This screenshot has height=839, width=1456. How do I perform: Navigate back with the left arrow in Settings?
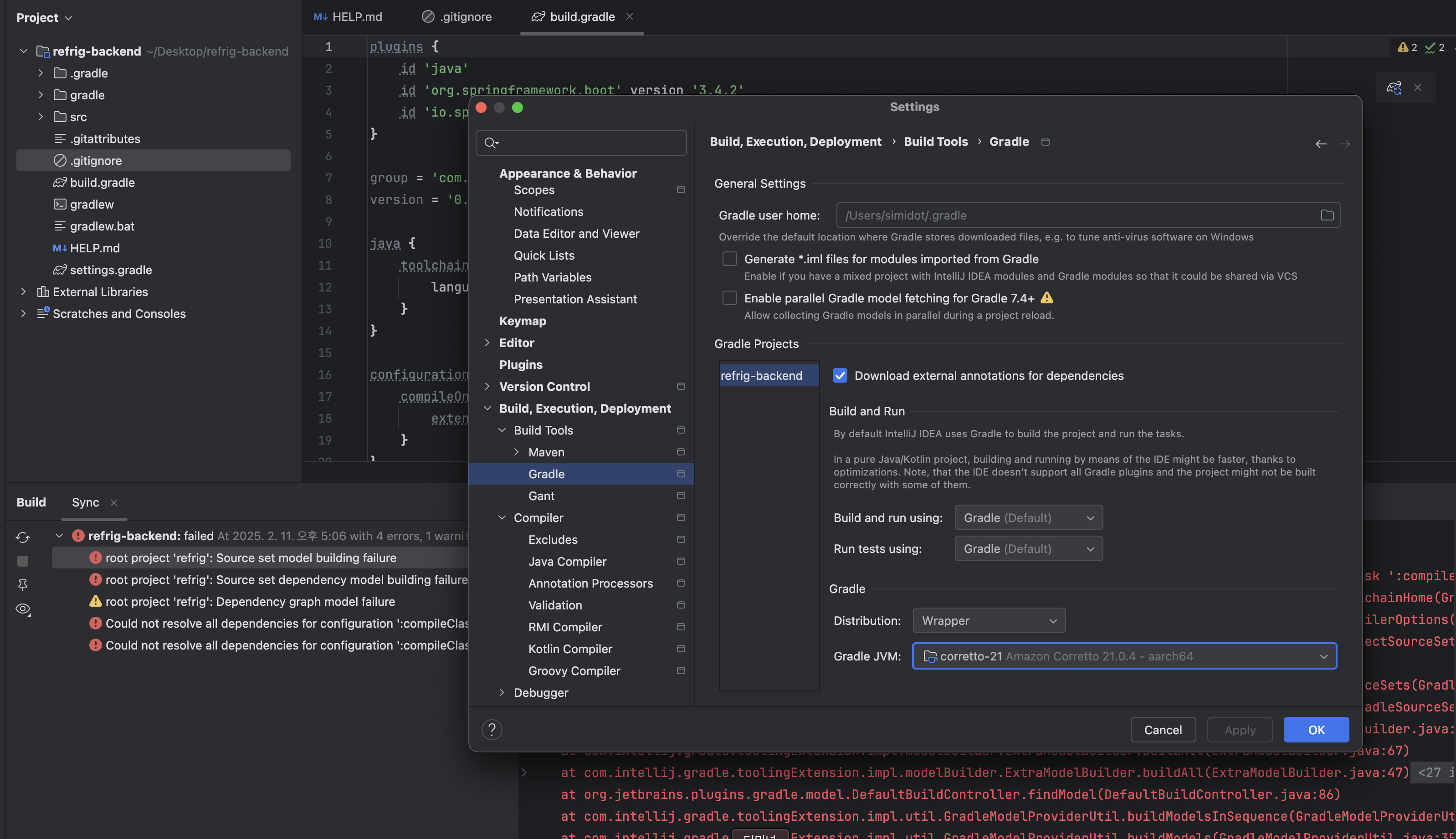point(1321,144)
